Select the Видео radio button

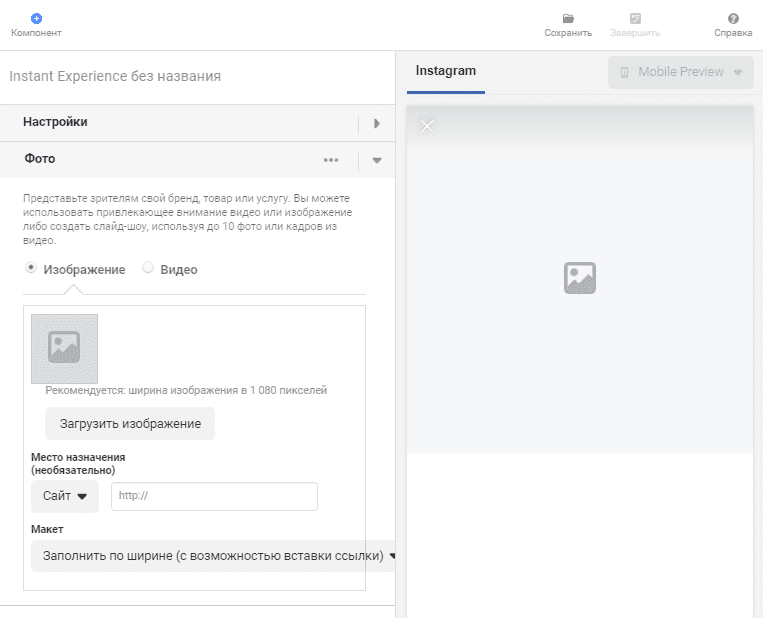point(148,268)
